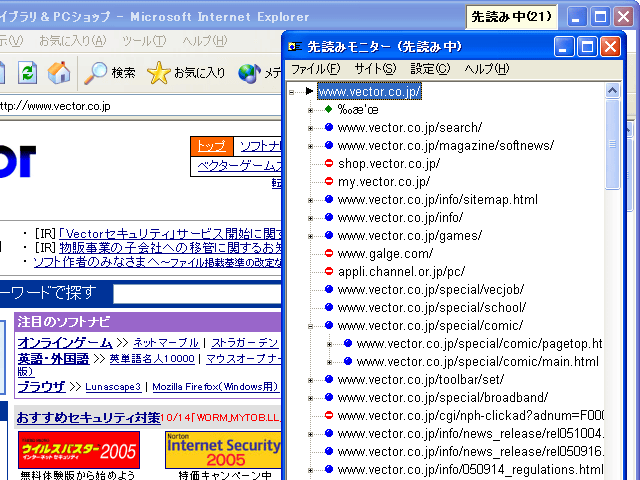Viewport: 640px width, 480px height.
Task: Open ツール(T) menu in Internet Explorer
Action: pos(144,41)
